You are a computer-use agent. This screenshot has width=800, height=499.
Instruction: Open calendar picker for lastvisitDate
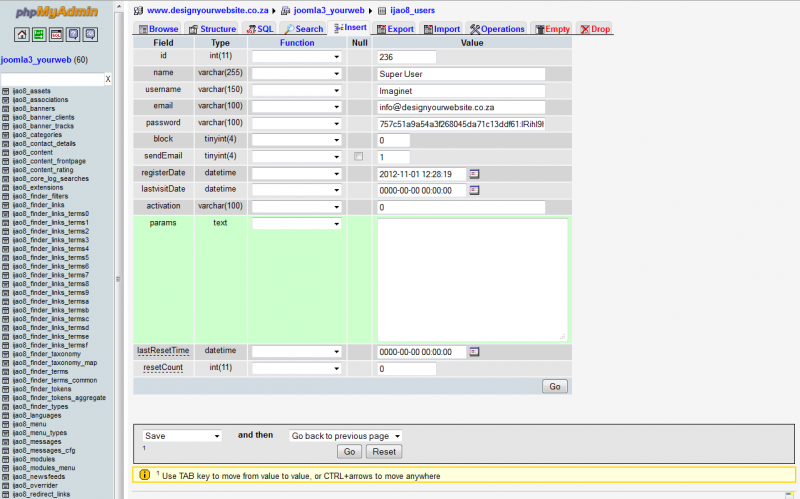click(474, 190)
